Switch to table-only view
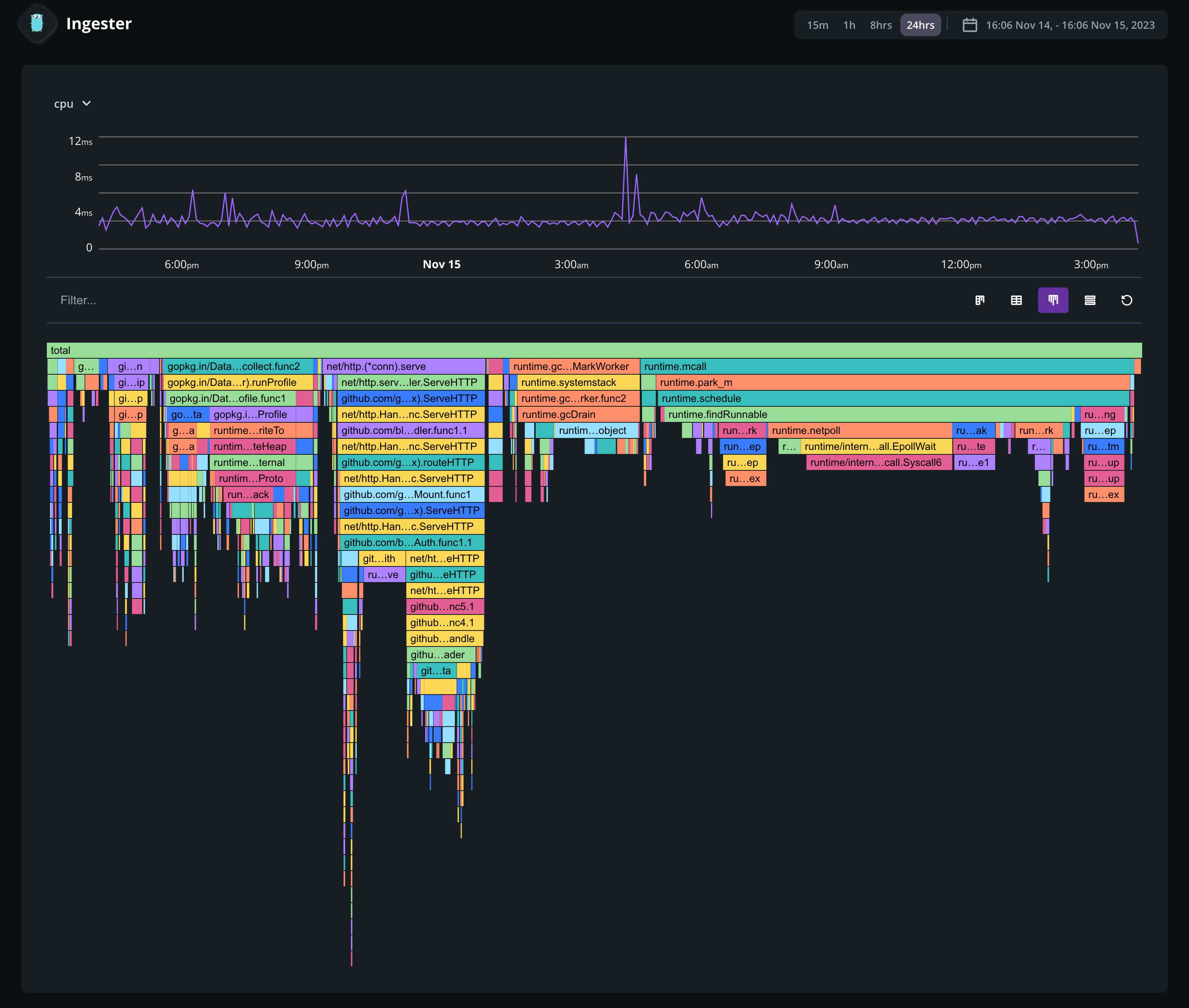The image size is (1189, 1008). coord(1016,300)
